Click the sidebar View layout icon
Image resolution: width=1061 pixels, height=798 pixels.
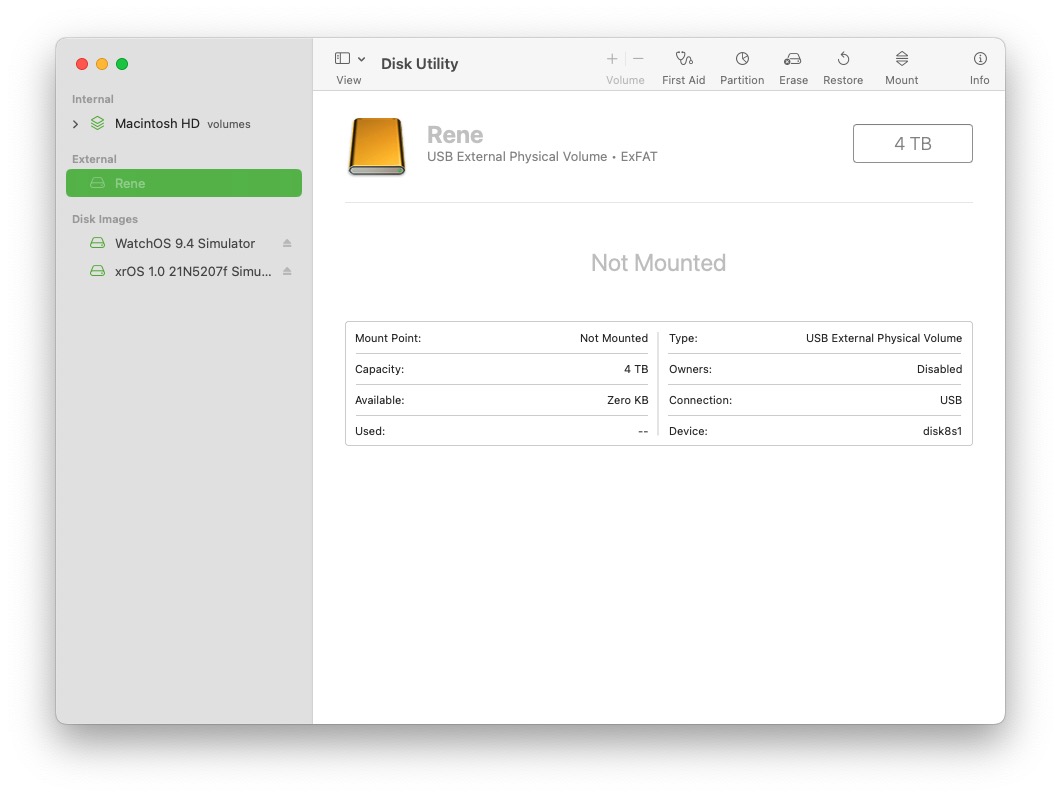341,58
